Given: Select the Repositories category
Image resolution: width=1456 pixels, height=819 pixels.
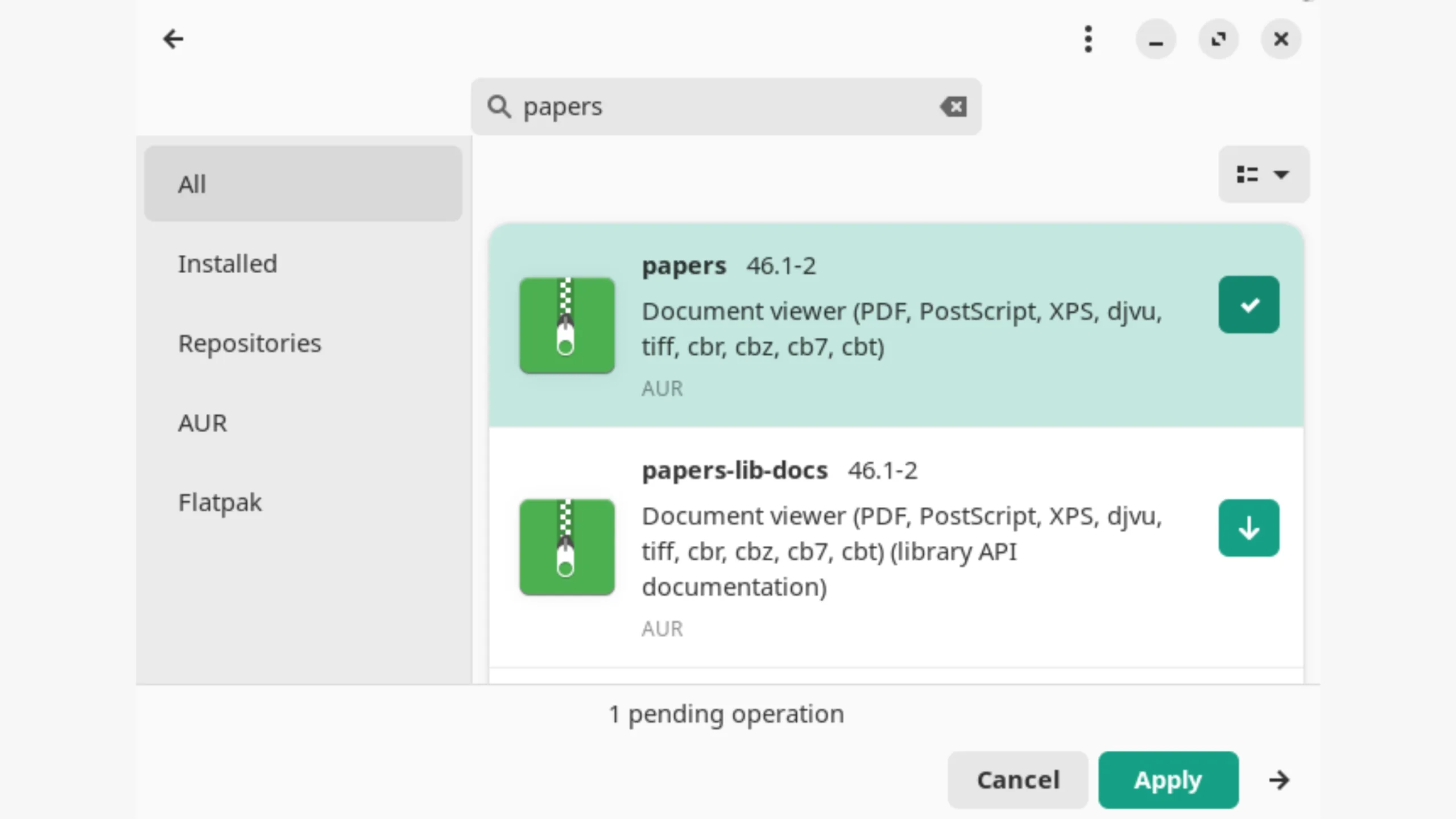Looking at the screenshot, I should click(303, 343).
